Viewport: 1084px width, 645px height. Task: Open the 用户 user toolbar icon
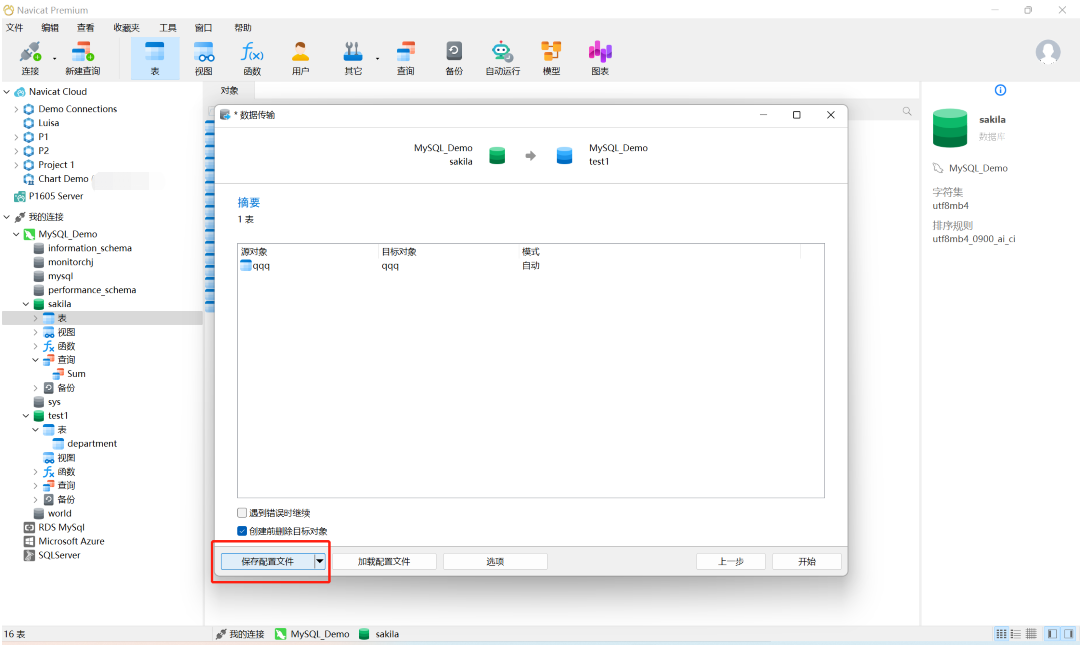300,56
